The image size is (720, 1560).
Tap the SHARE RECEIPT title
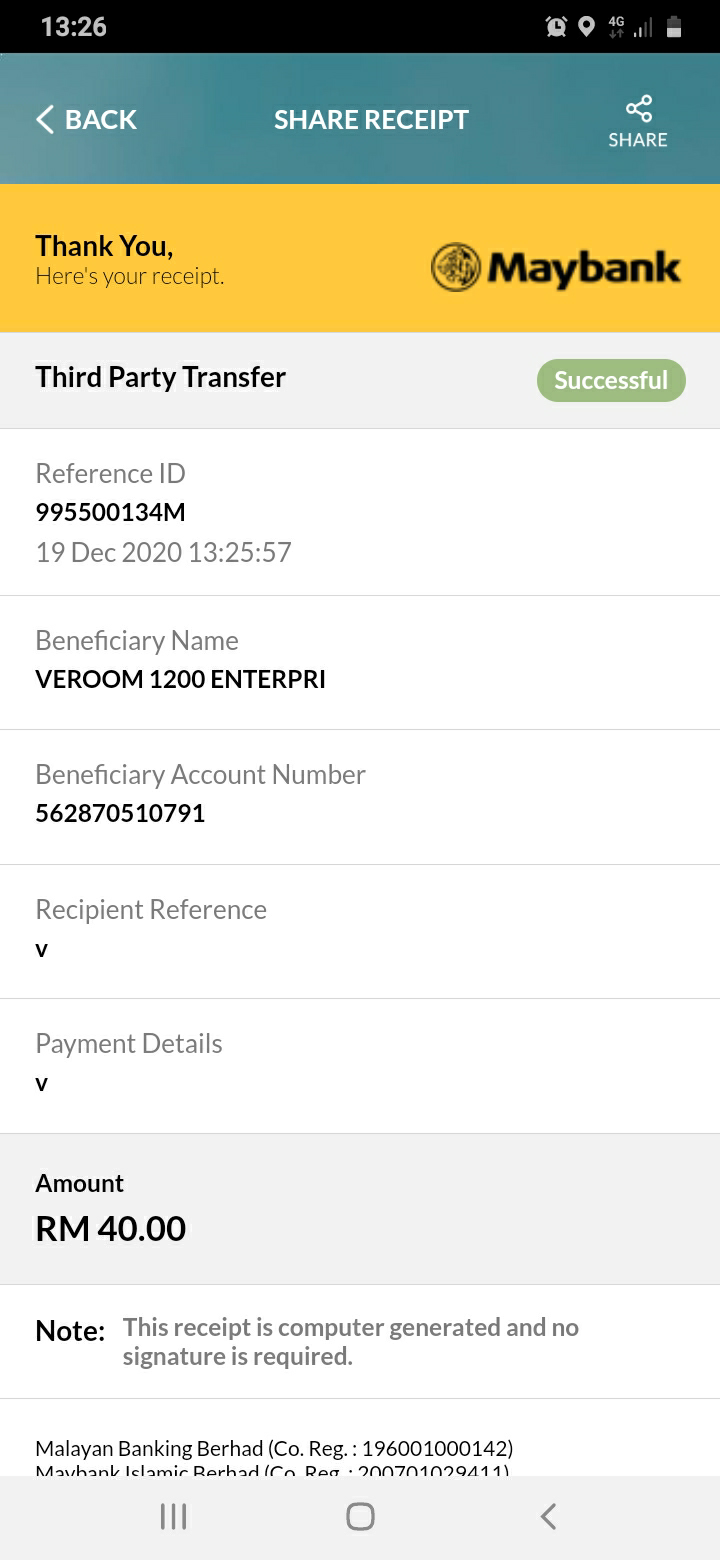(x=371, y=120)
